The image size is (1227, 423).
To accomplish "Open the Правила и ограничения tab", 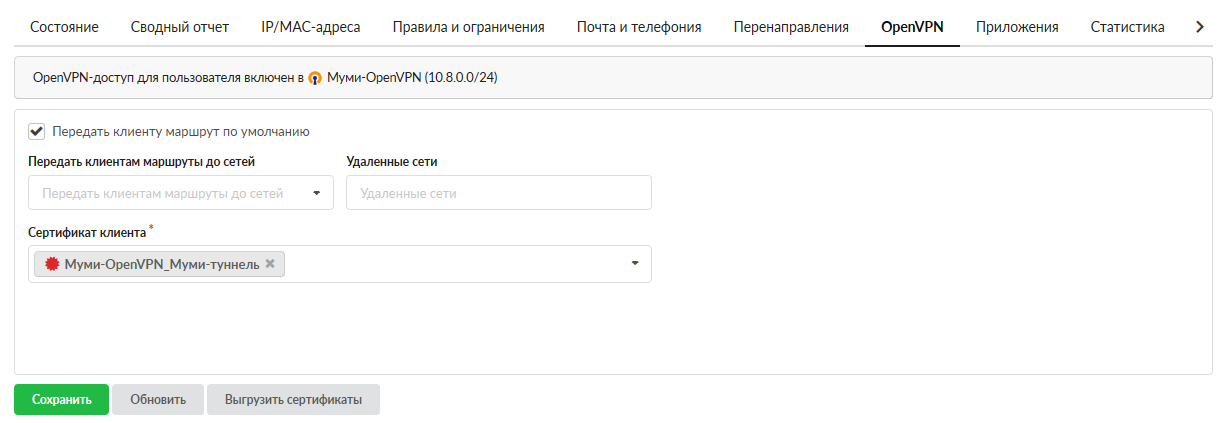I will click(468, 27).
